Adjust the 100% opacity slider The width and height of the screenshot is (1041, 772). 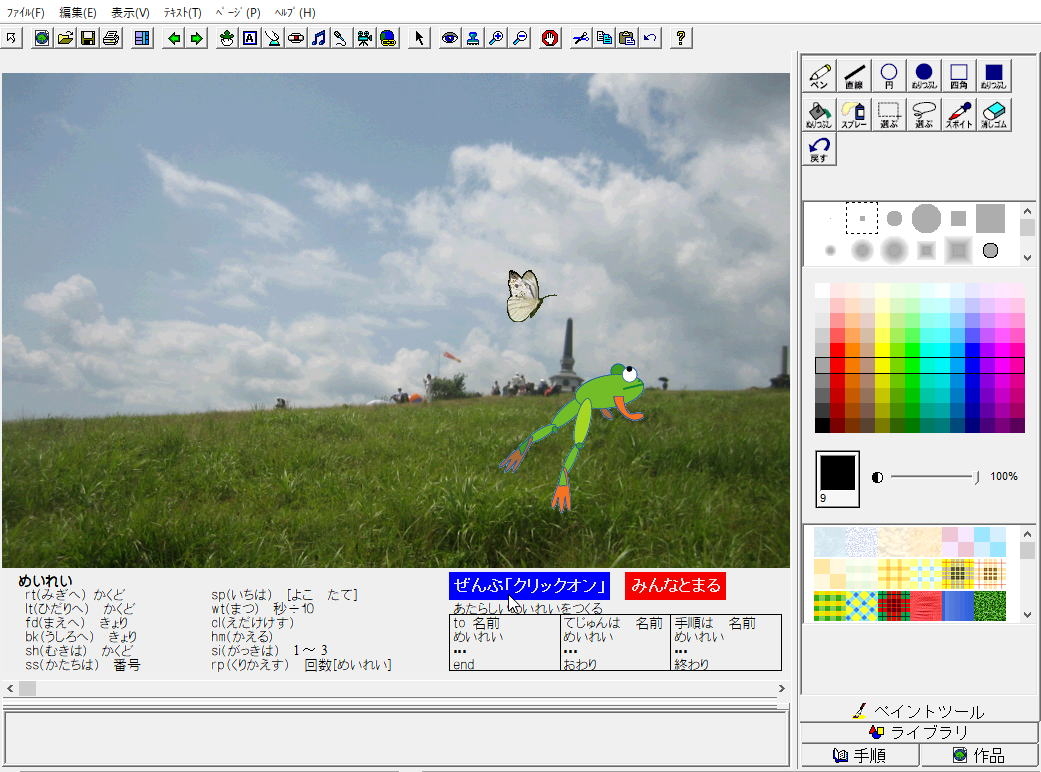(x=934, y=477)
